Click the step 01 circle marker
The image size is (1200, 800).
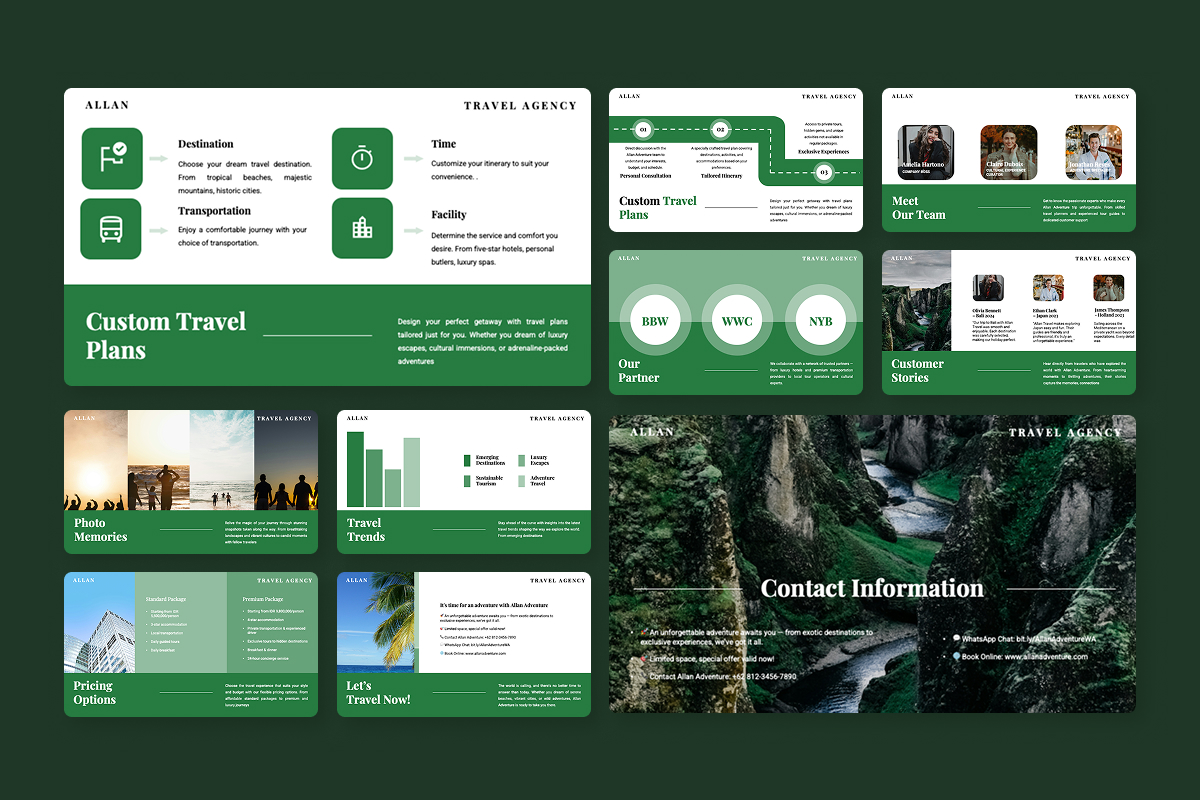643,130
